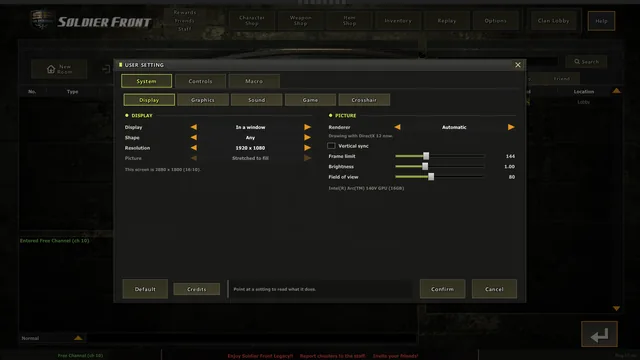Image resolution: width=640 pixels, height=360 pixels.
Task: Adjust the Field of view slider handle
Action: pos(431,177)
